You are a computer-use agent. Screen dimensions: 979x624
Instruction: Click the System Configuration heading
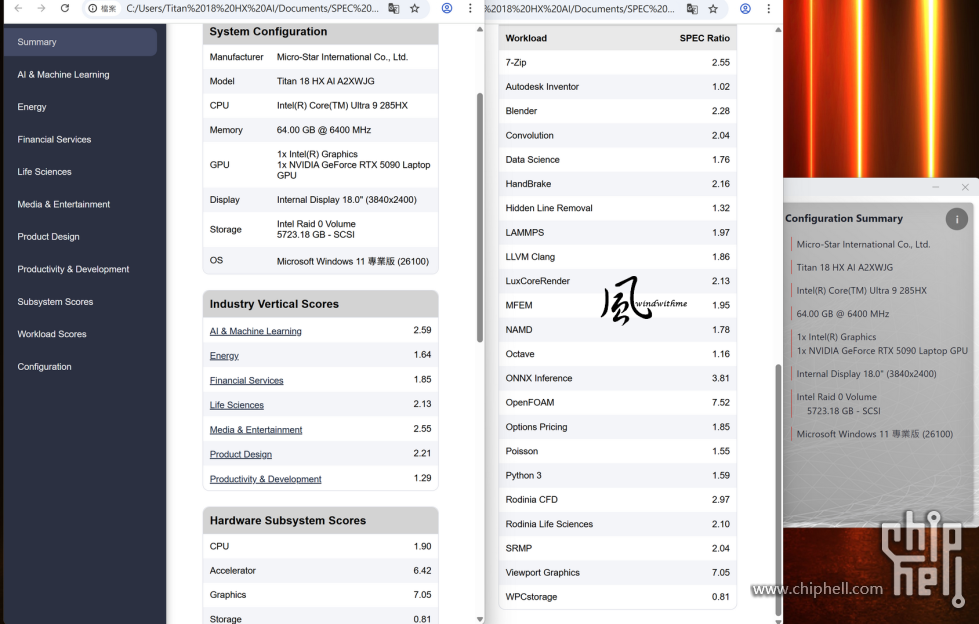click(x=268, y=32)
